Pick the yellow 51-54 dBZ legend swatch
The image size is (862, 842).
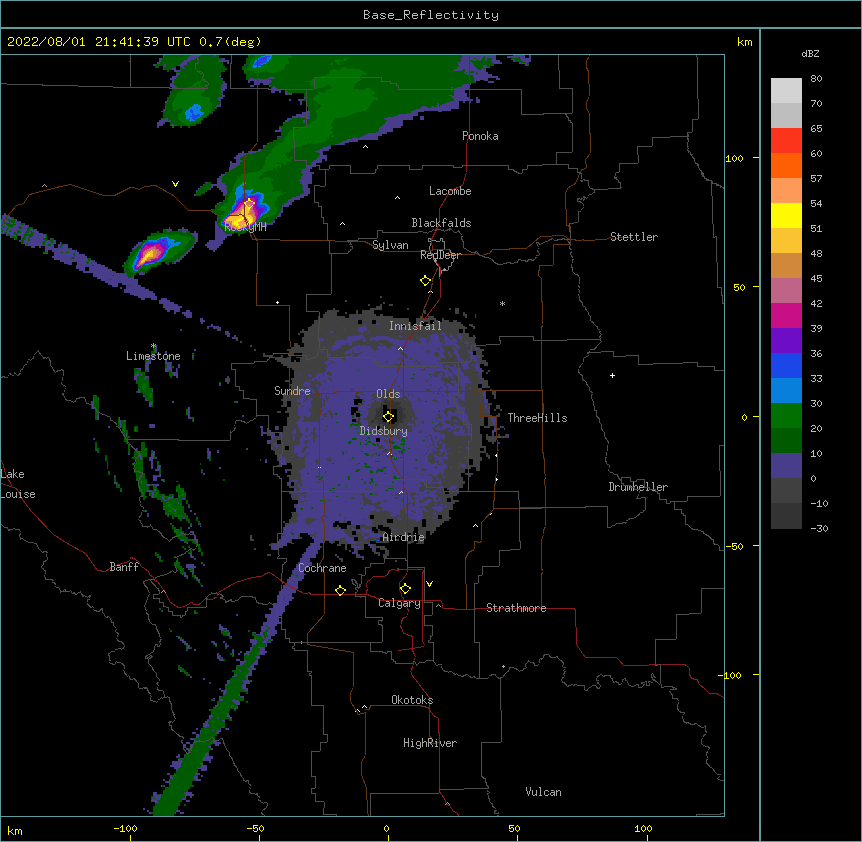(786, 215)
